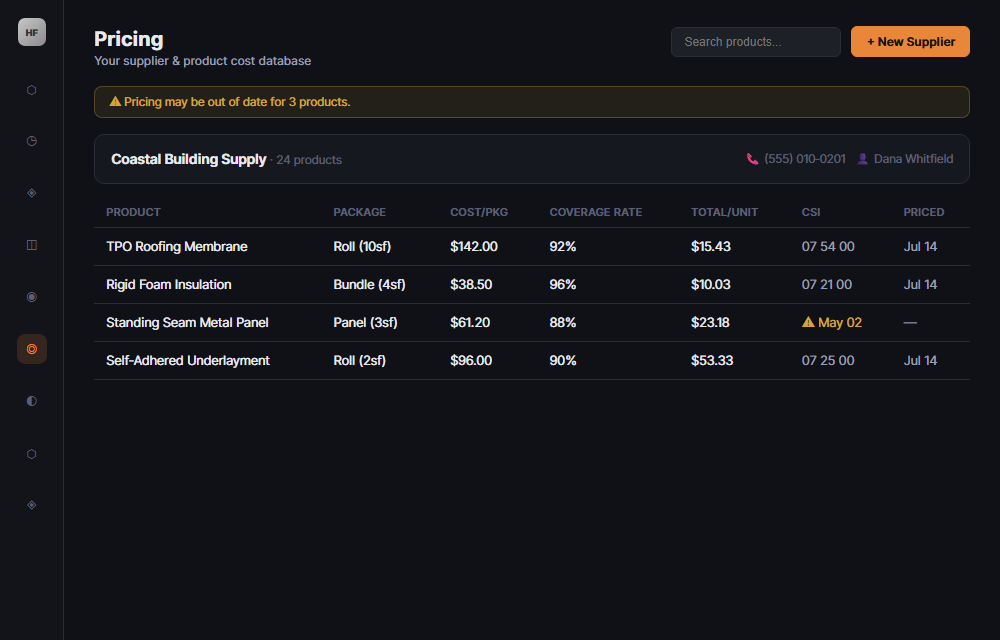The width and height of the screenshot is (1000, 640).
Task: Open the Self-Adhered Underlayment product
Action: 188,361
